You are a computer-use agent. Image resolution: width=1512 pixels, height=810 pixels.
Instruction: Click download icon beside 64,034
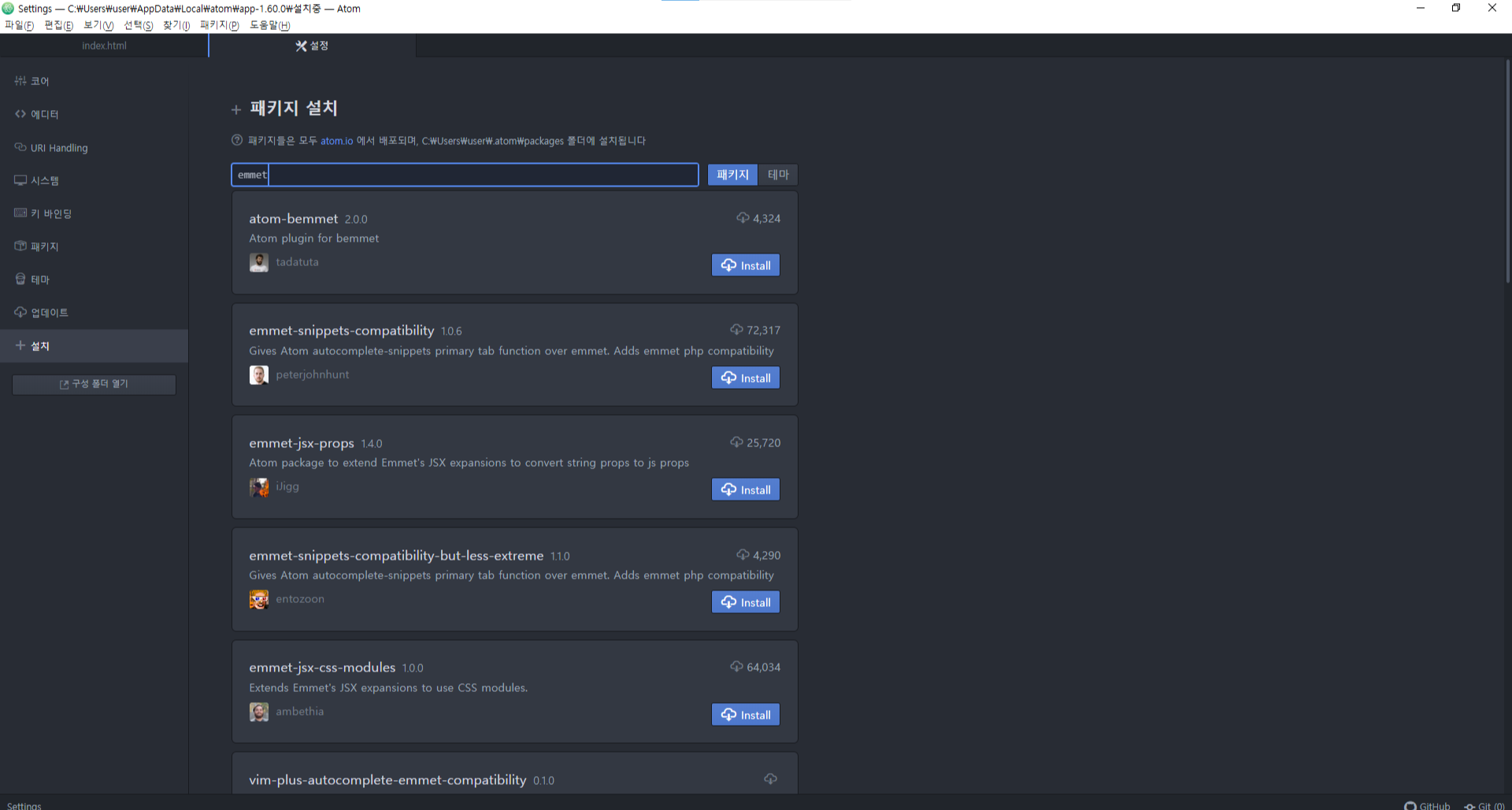(x=736, y=667)
